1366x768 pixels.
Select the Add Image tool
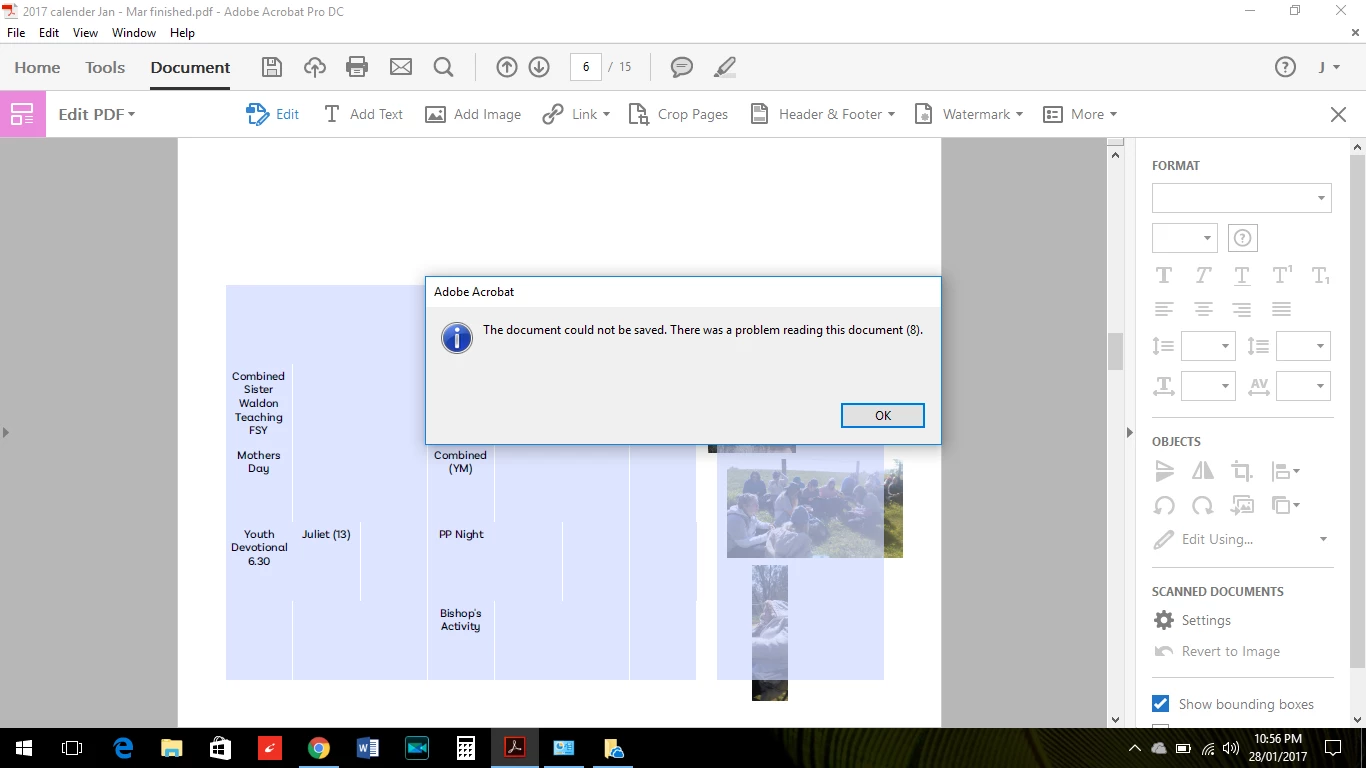click(473, 114)
